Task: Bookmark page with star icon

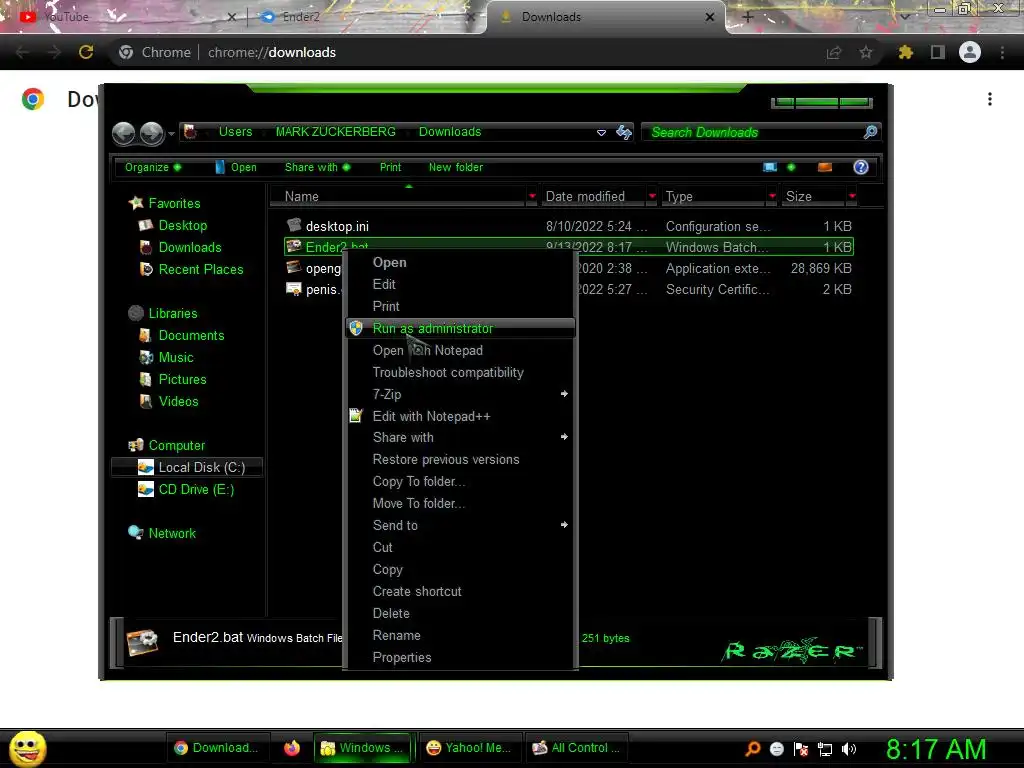Action: click(866, 52)
